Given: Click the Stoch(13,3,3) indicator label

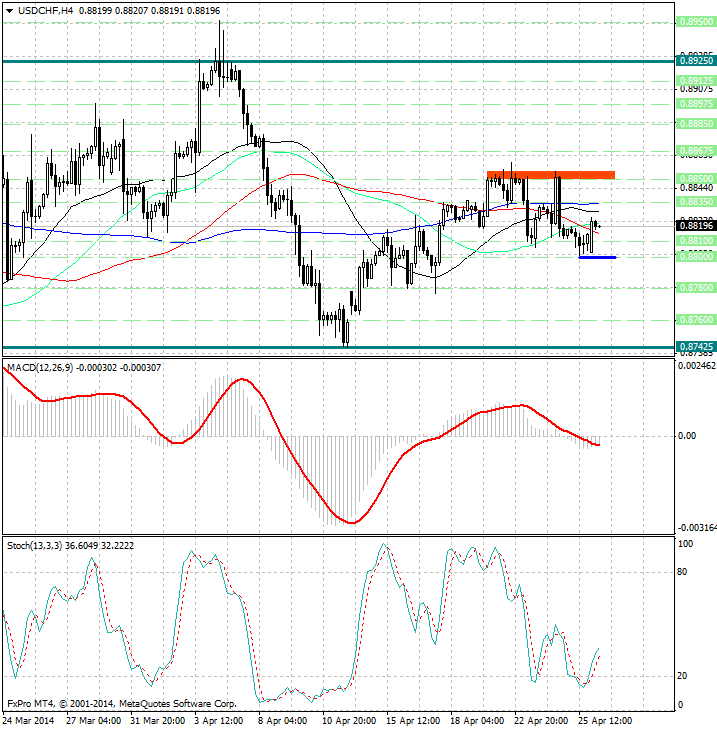Looking at the screenshot, I should 36,545.
